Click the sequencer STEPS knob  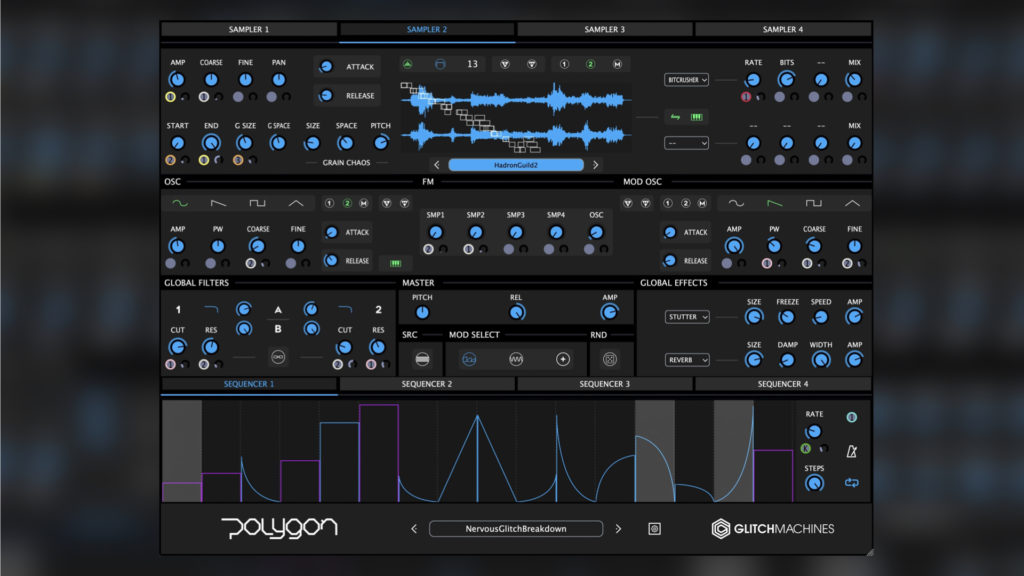[814, 483]
